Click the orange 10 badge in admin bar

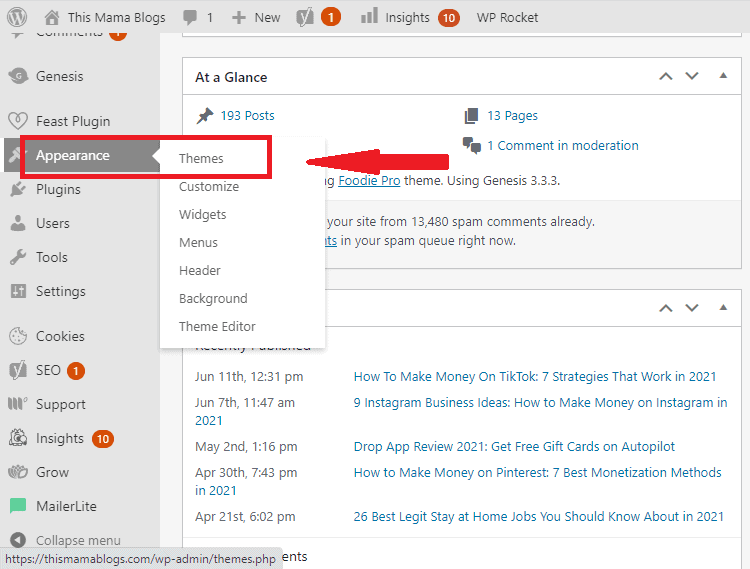(x=449, y=18)
